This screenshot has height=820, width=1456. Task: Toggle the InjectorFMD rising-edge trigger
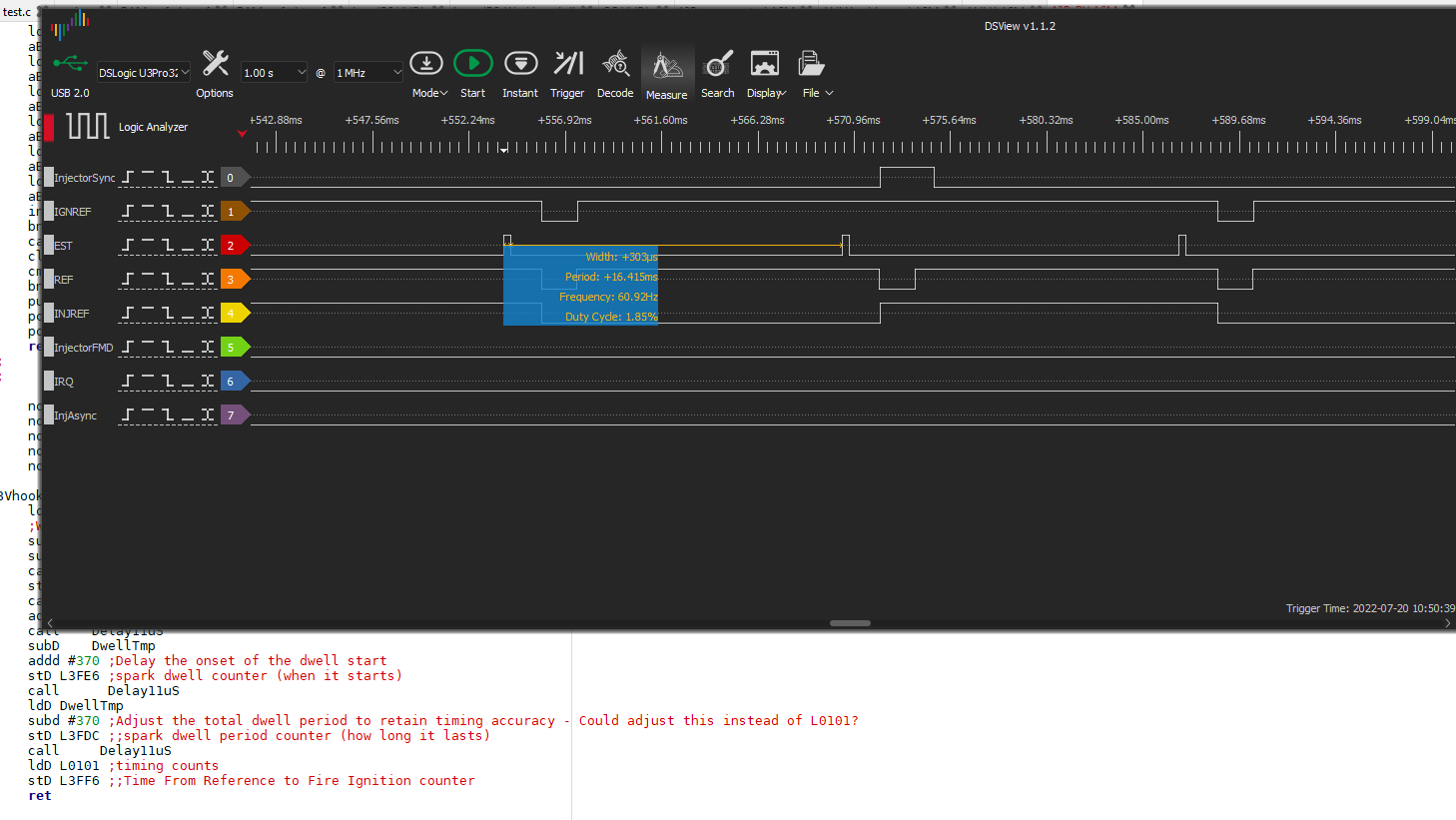(x=128, y=347)
